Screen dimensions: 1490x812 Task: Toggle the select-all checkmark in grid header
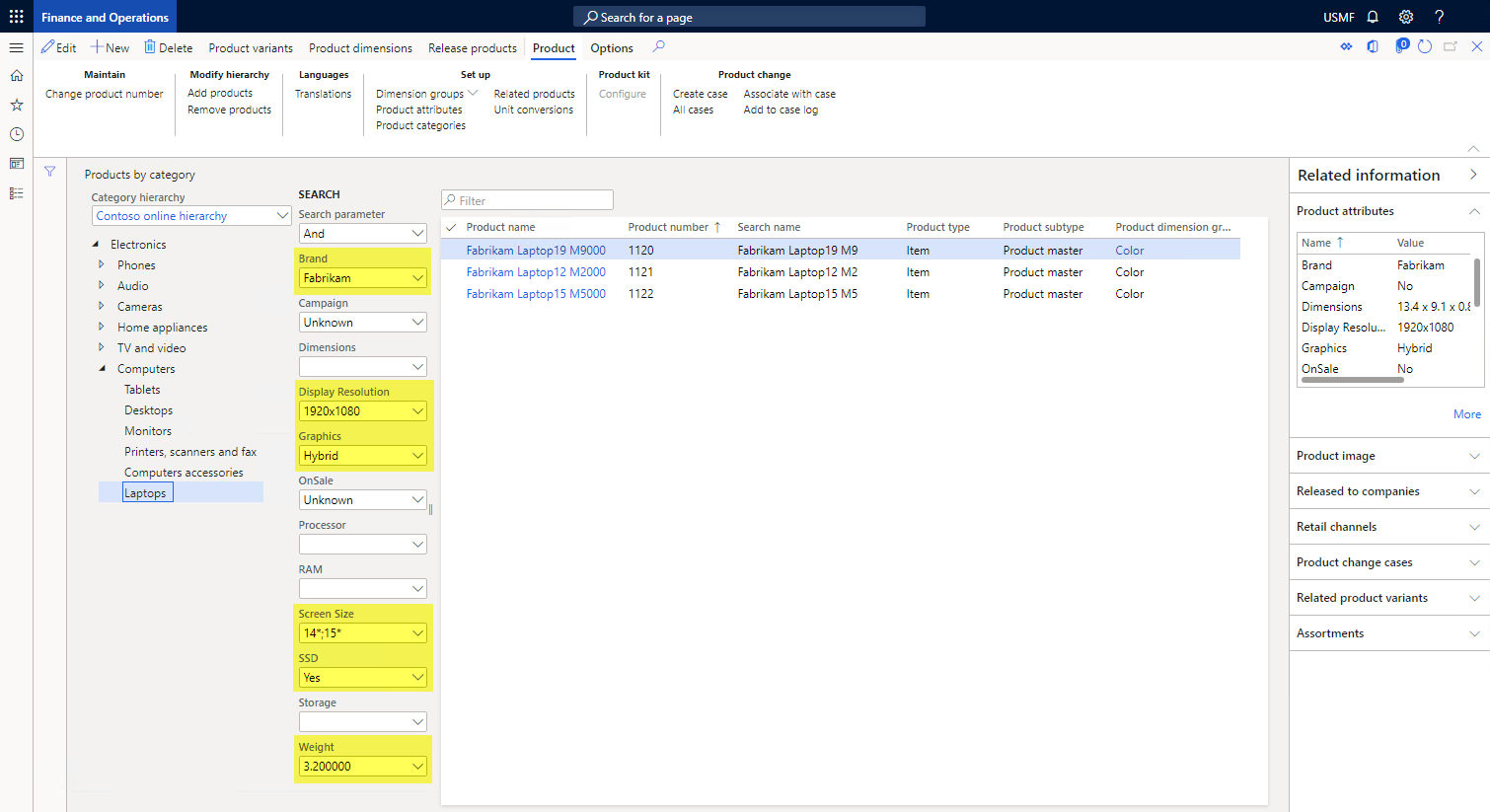pos(451,227)
